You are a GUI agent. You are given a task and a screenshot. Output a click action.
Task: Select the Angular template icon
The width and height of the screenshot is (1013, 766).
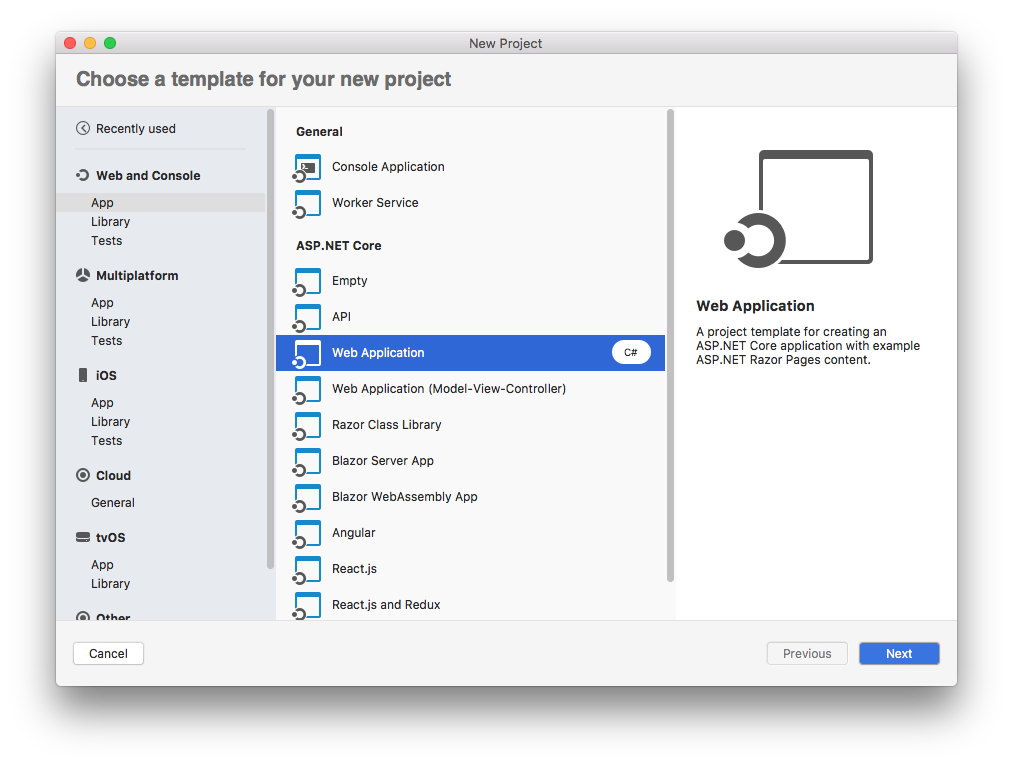pos(306,533)
